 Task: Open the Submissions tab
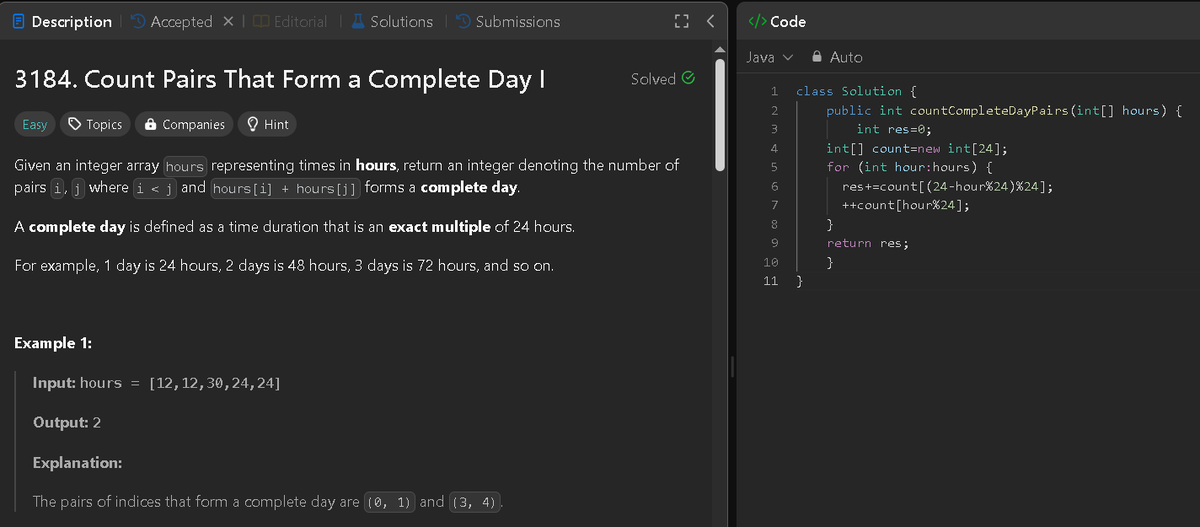(507, 21)
